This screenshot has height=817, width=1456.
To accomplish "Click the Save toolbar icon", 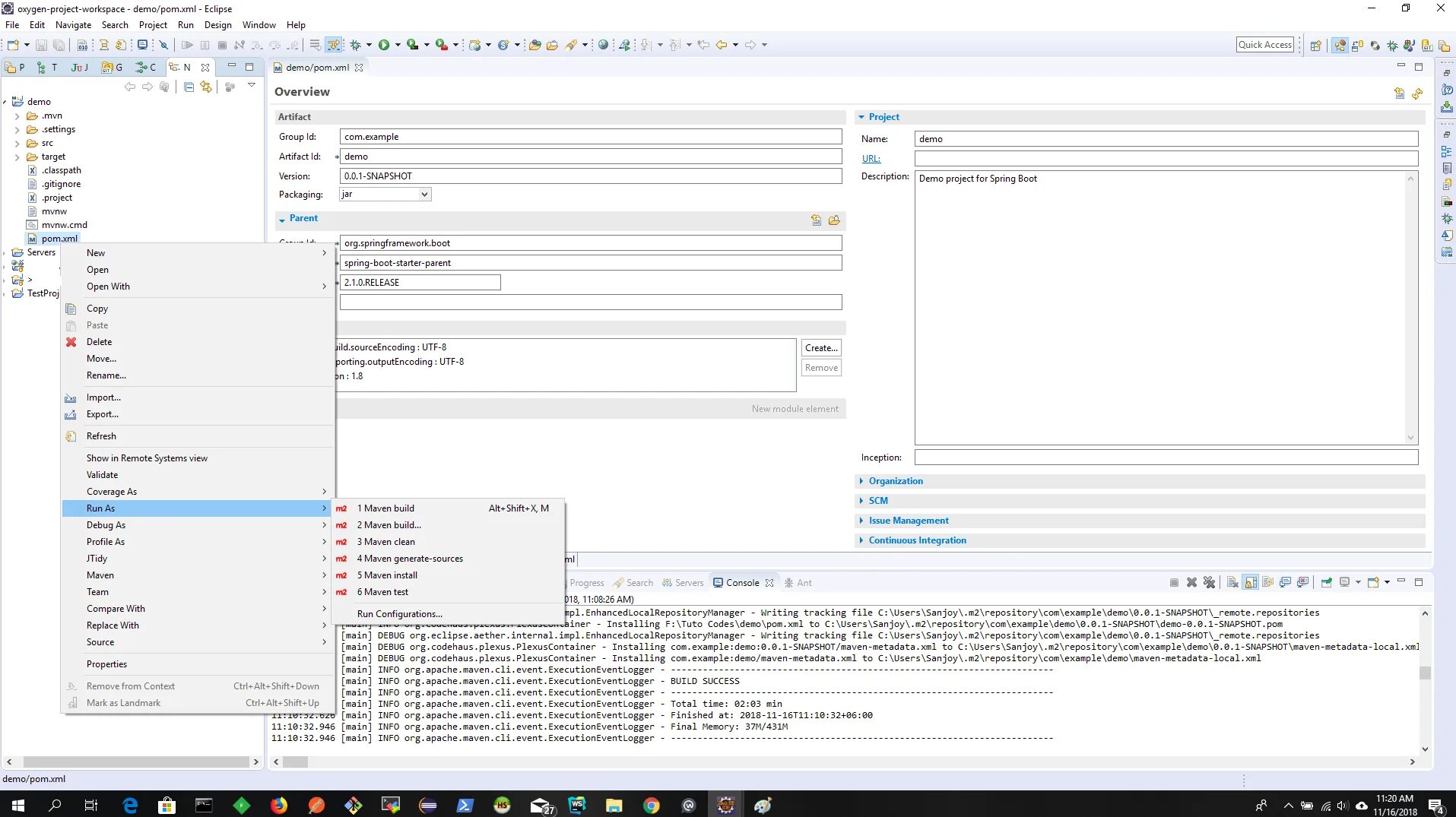I will [41, 45].
